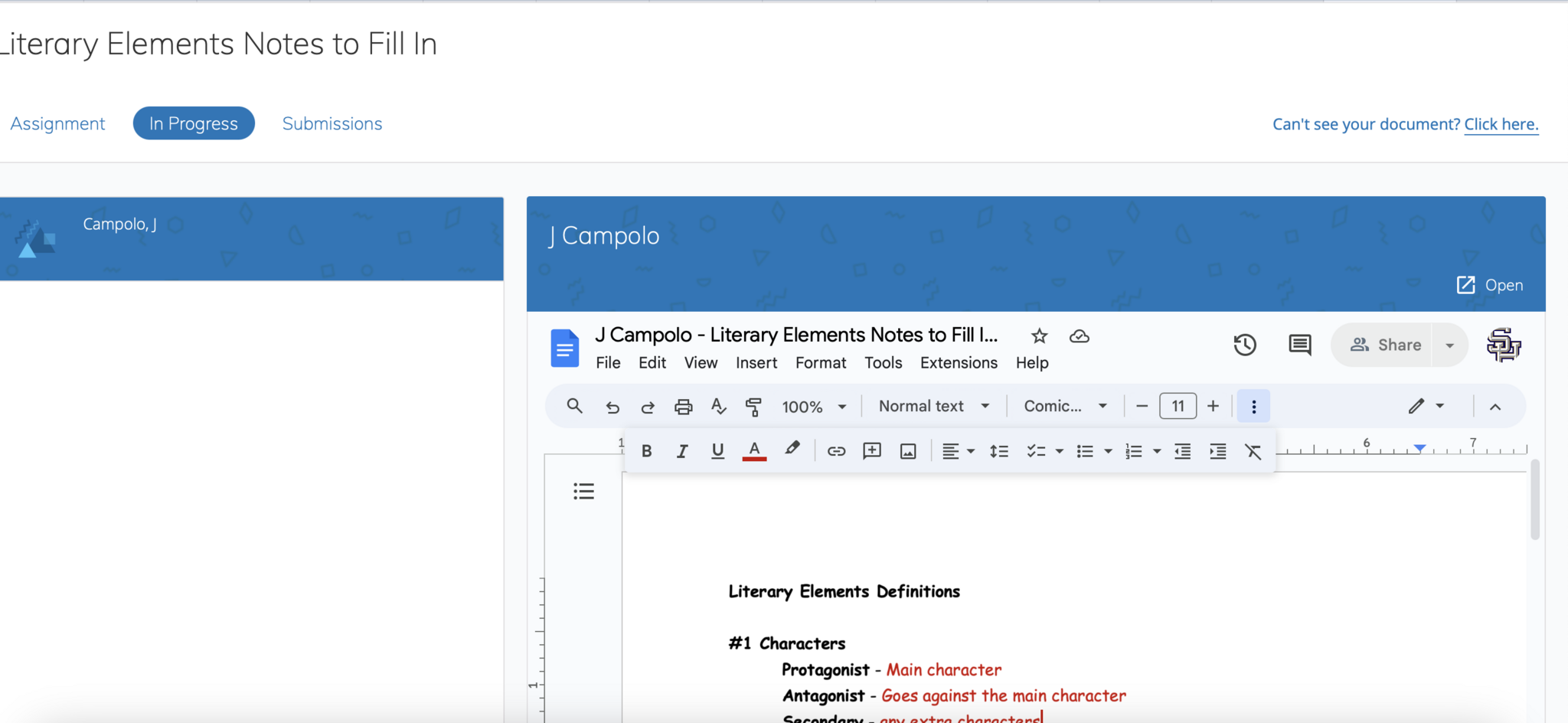
Task: Open the Normal text style dropdown
Action: (933, 407)
